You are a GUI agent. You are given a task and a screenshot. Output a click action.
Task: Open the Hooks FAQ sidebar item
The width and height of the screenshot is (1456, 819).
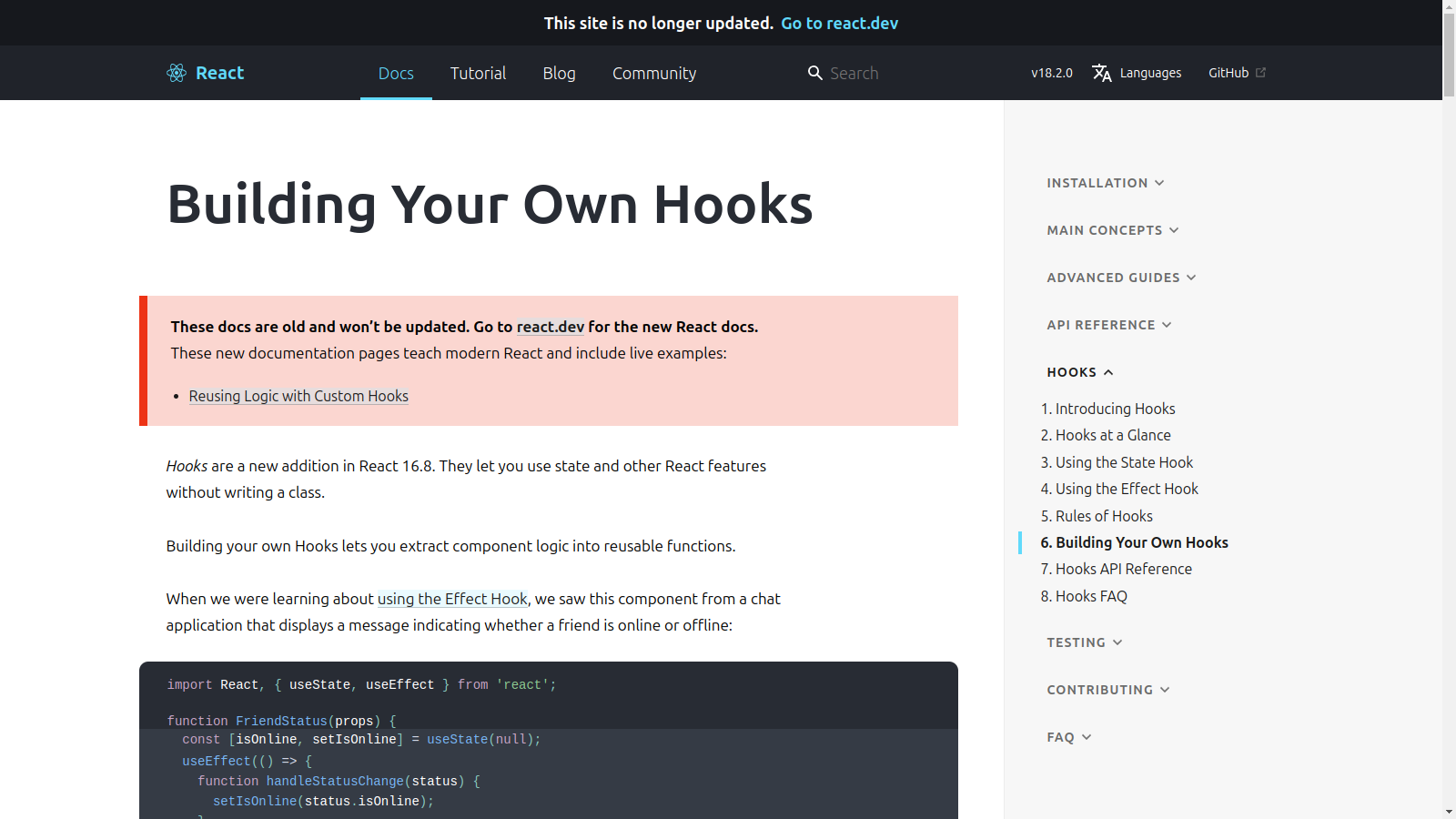click(x=1083, y=596)
